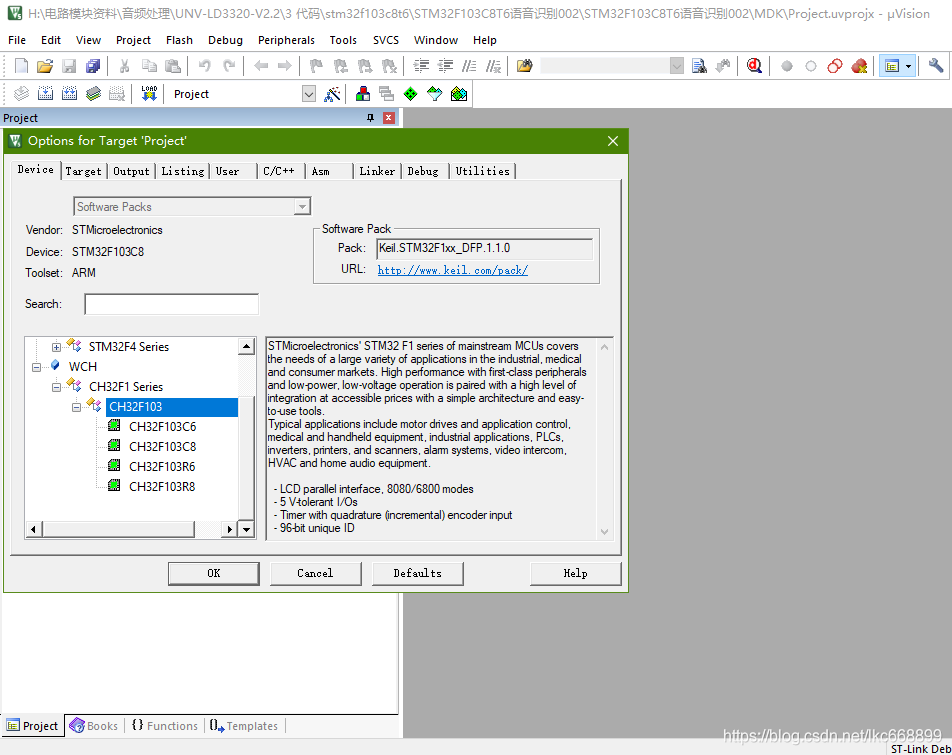Click the Pack Installer icon
Screen dimensions: 952x755
tap(459, 93)
